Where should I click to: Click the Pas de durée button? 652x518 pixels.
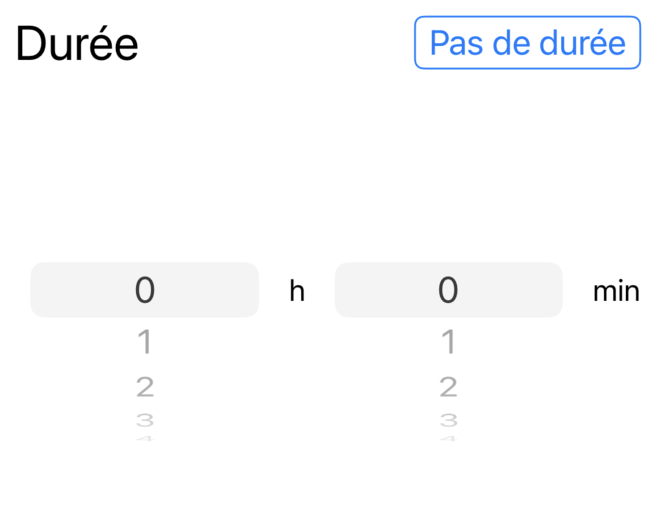point(527,43)
